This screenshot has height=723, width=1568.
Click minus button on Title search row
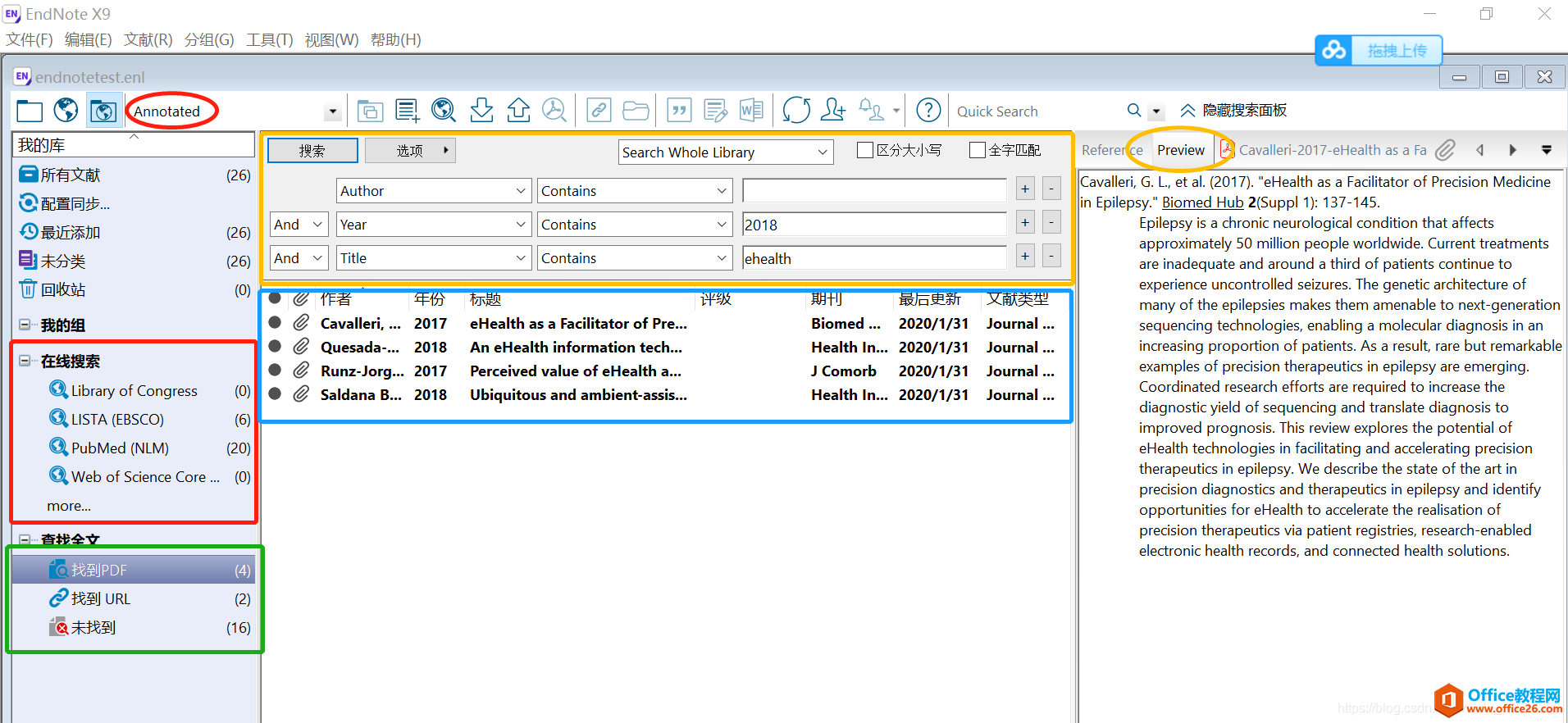point(1051,257)
